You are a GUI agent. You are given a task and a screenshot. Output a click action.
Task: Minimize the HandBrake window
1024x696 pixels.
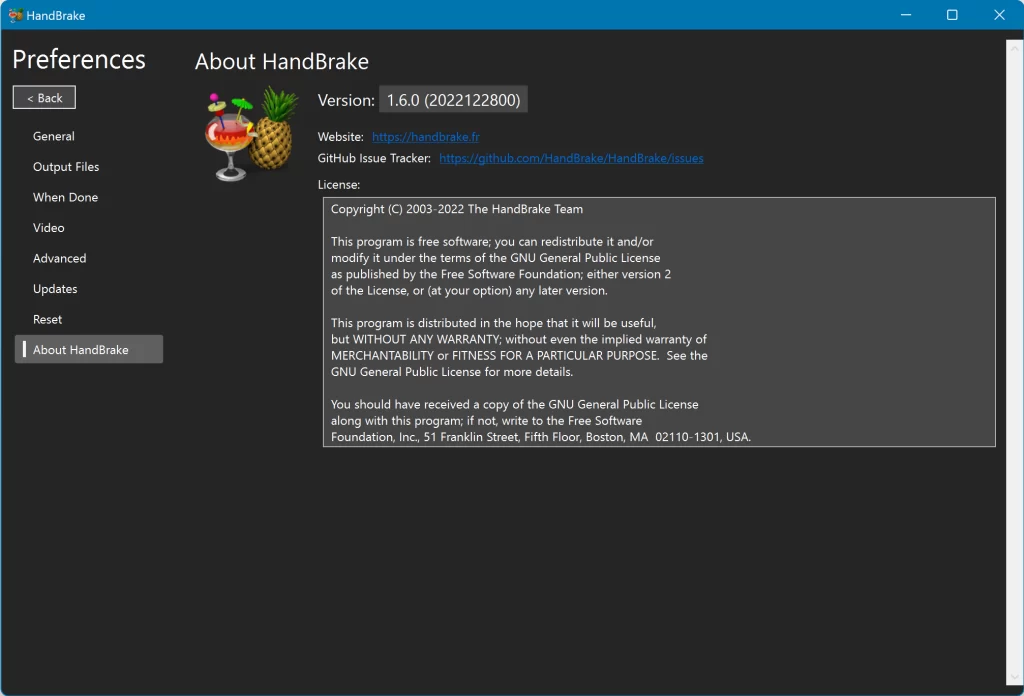click(x=906, y=14)
